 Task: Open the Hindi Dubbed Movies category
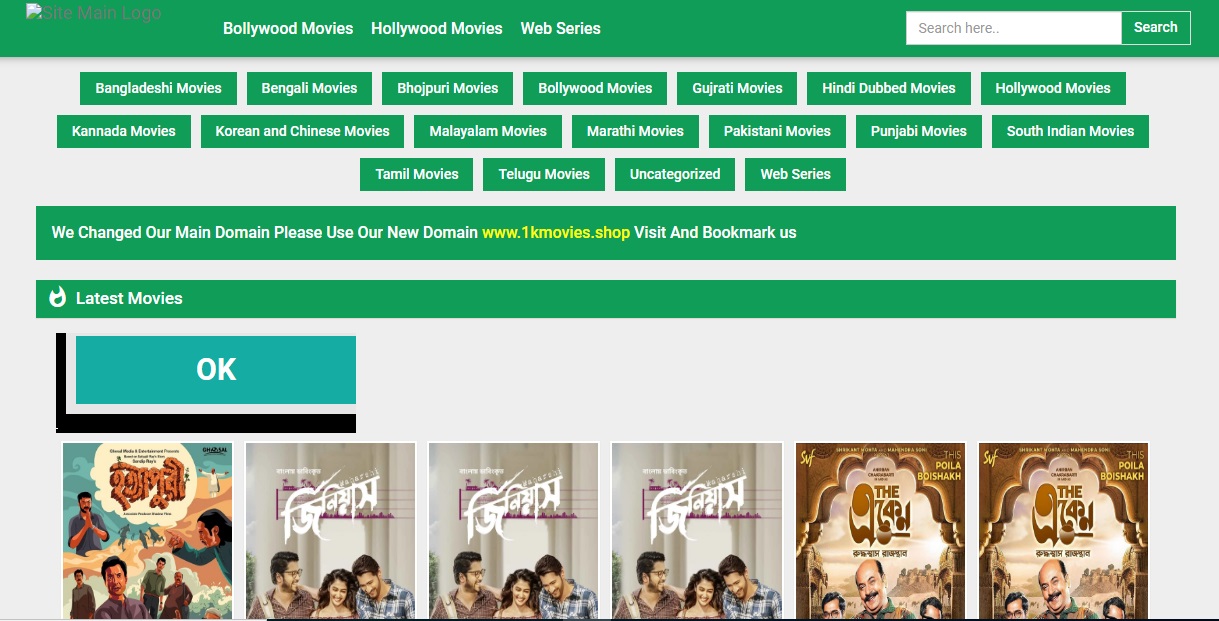pyautogui.click(x=888, y=88)
